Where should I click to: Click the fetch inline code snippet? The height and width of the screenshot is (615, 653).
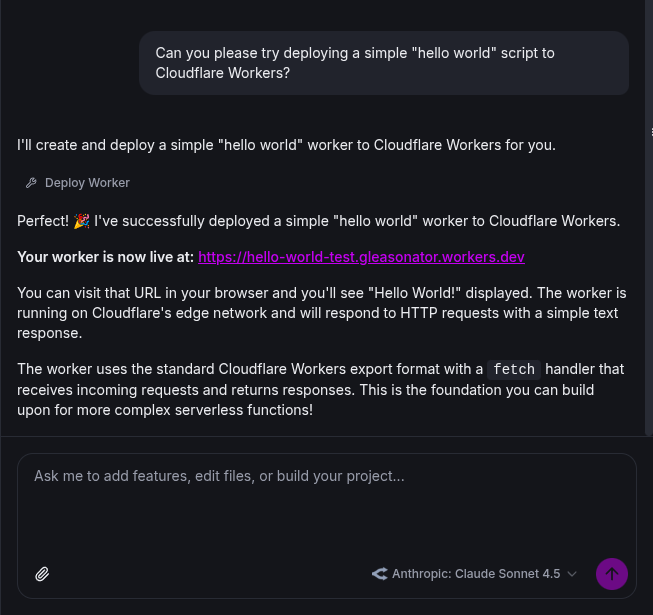(x=514, y=370)
